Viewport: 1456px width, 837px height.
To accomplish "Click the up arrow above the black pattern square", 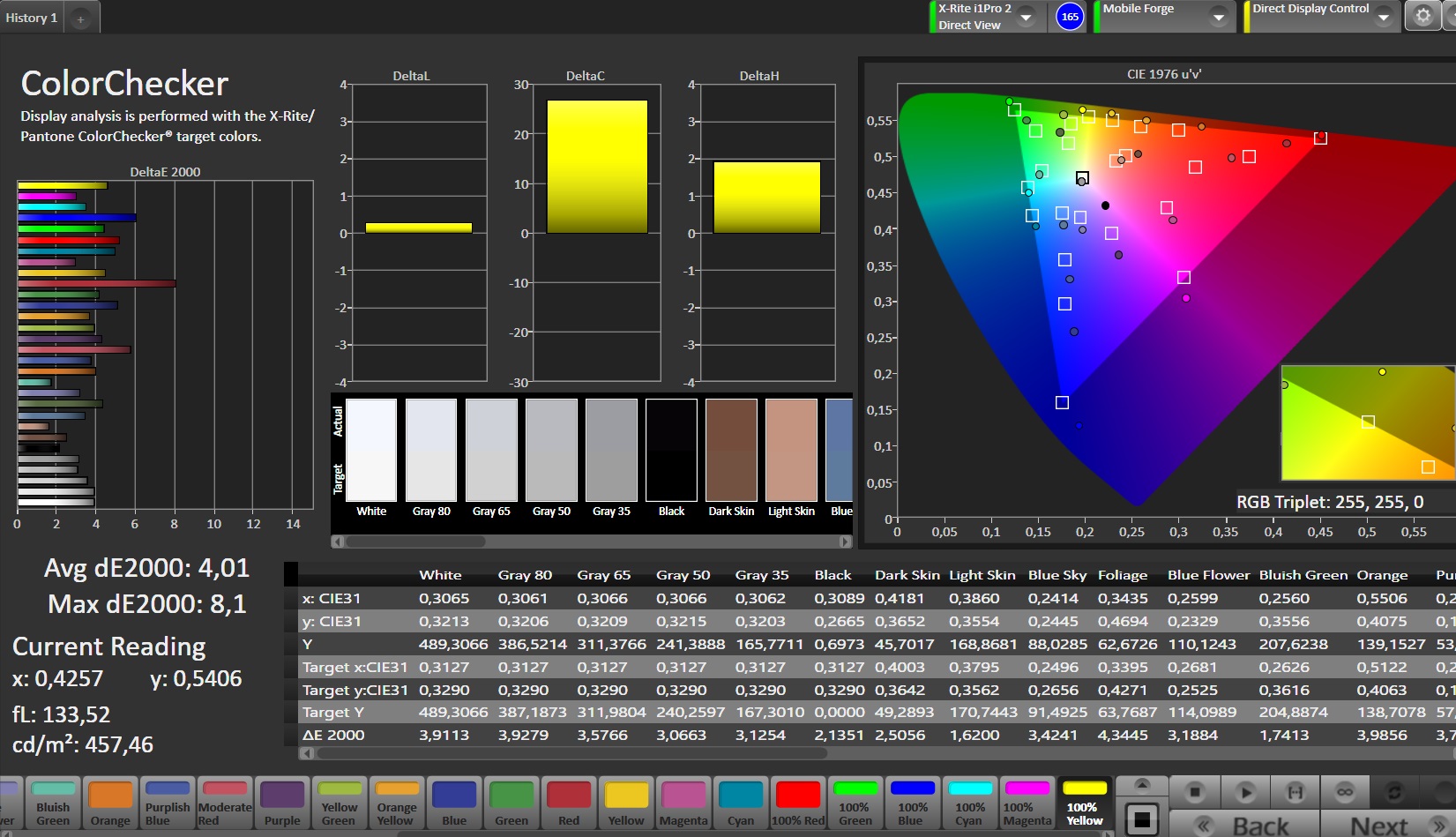I will click(1141, 784).
